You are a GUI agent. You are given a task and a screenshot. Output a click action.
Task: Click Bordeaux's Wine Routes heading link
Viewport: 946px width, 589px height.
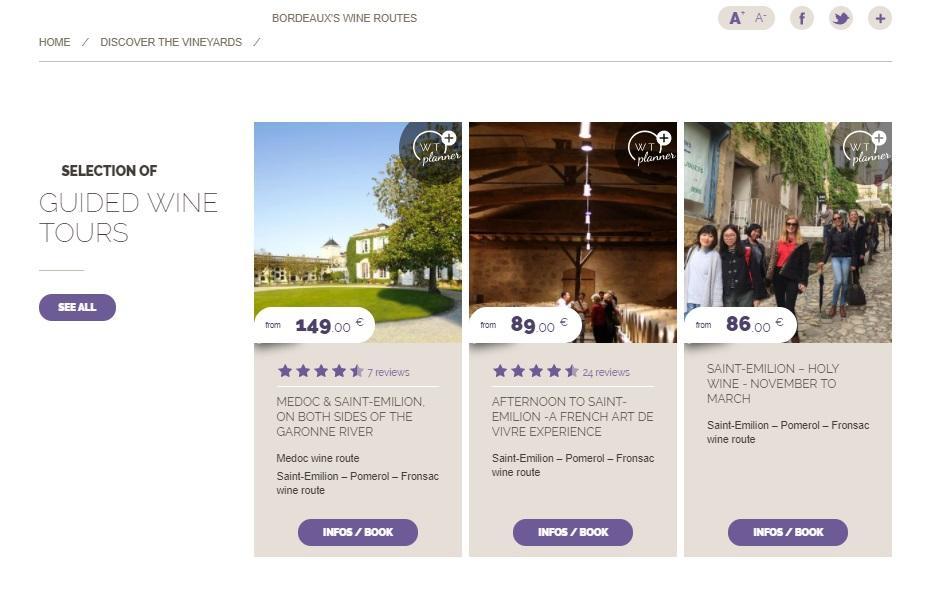[344, 18]
